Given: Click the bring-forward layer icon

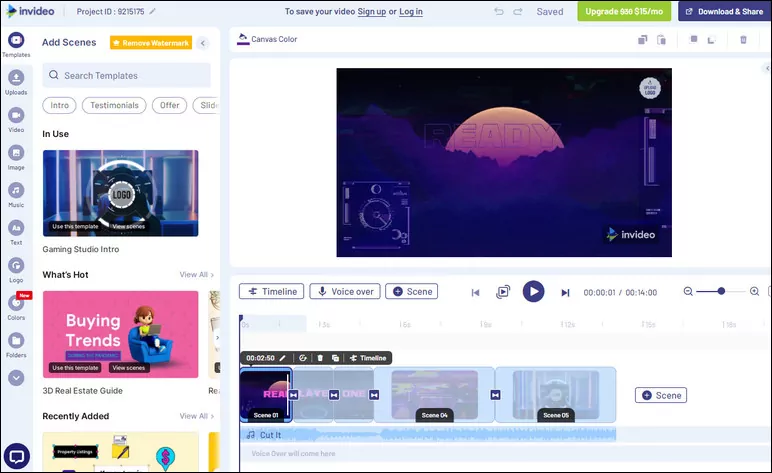Looking at the screenshot, I should pos(693,39).
